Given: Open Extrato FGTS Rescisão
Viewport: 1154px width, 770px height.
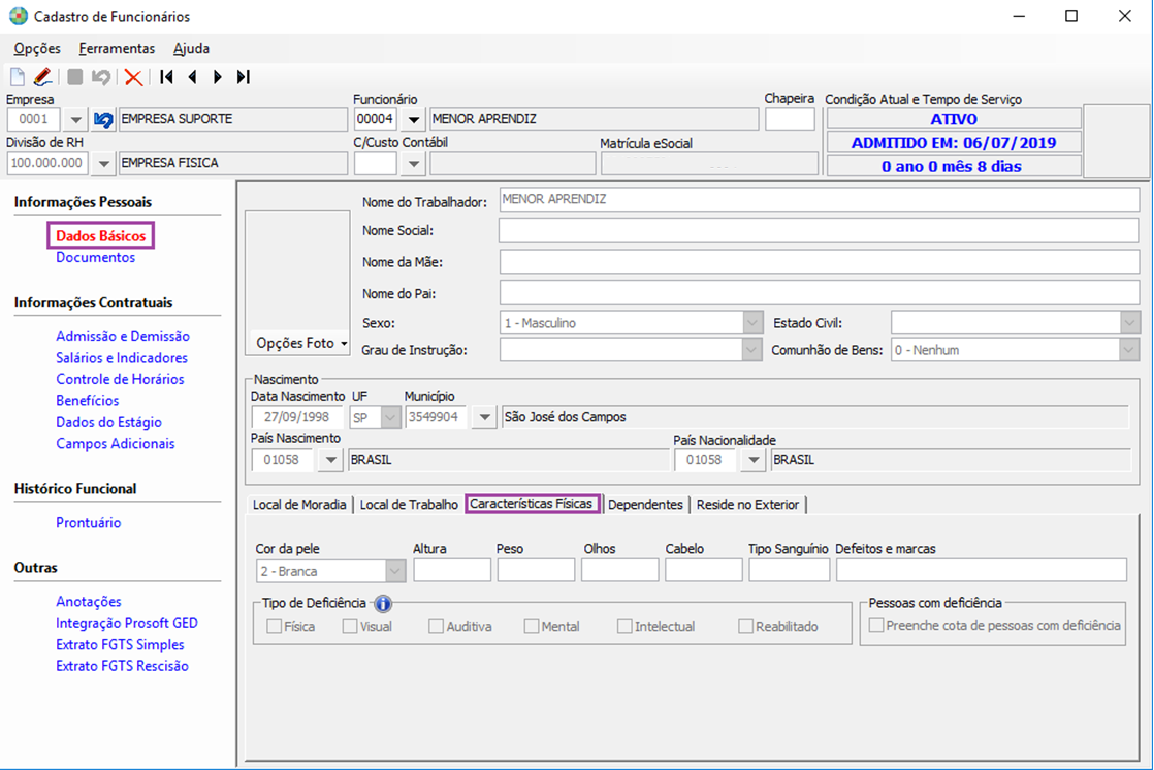Looking at the screenshot, I should pyautogui.click(x=122, y=665).
